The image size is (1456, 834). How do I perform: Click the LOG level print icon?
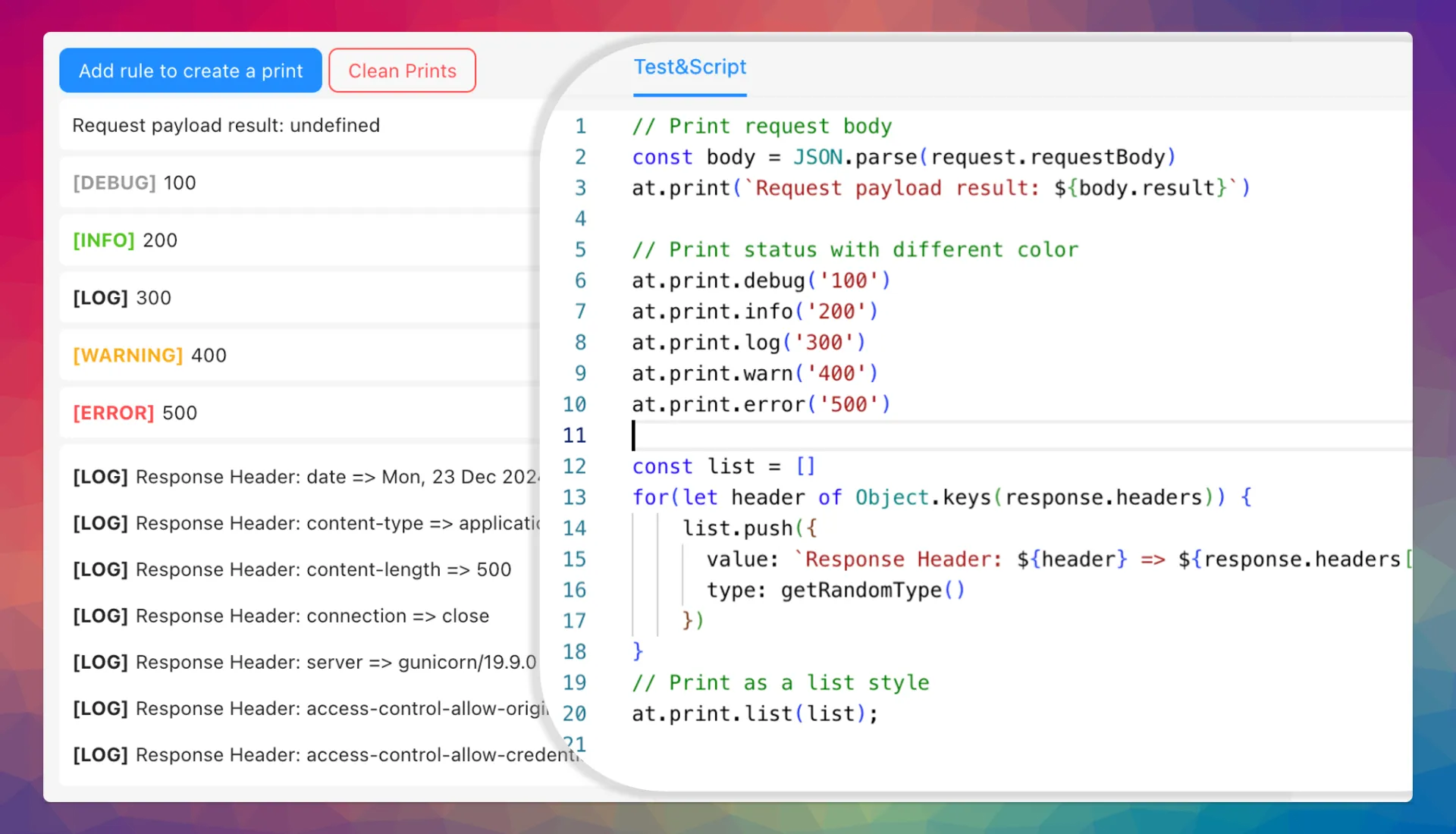[100, 297]
